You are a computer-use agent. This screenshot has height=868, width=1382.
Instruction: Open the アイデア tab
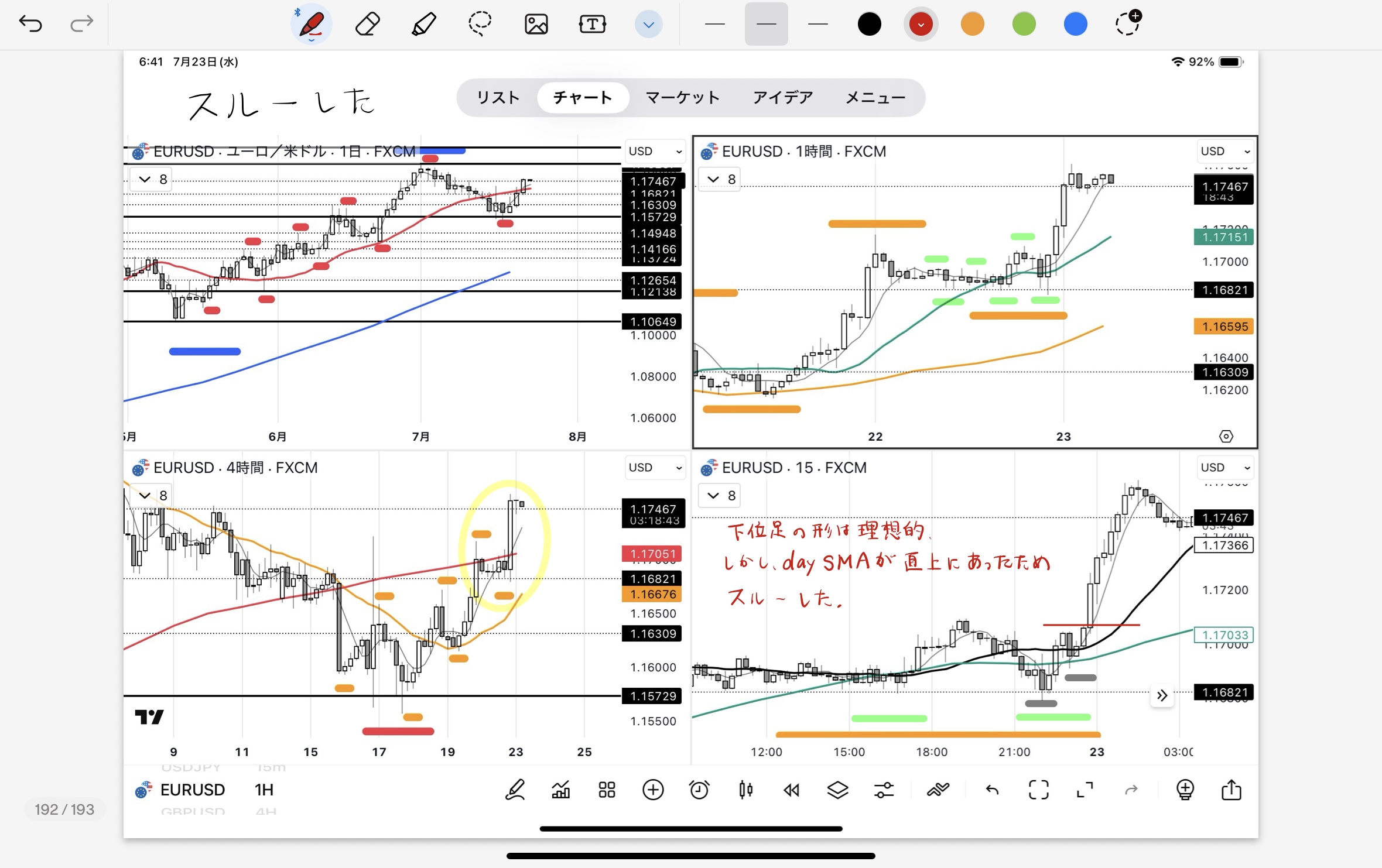783,97
